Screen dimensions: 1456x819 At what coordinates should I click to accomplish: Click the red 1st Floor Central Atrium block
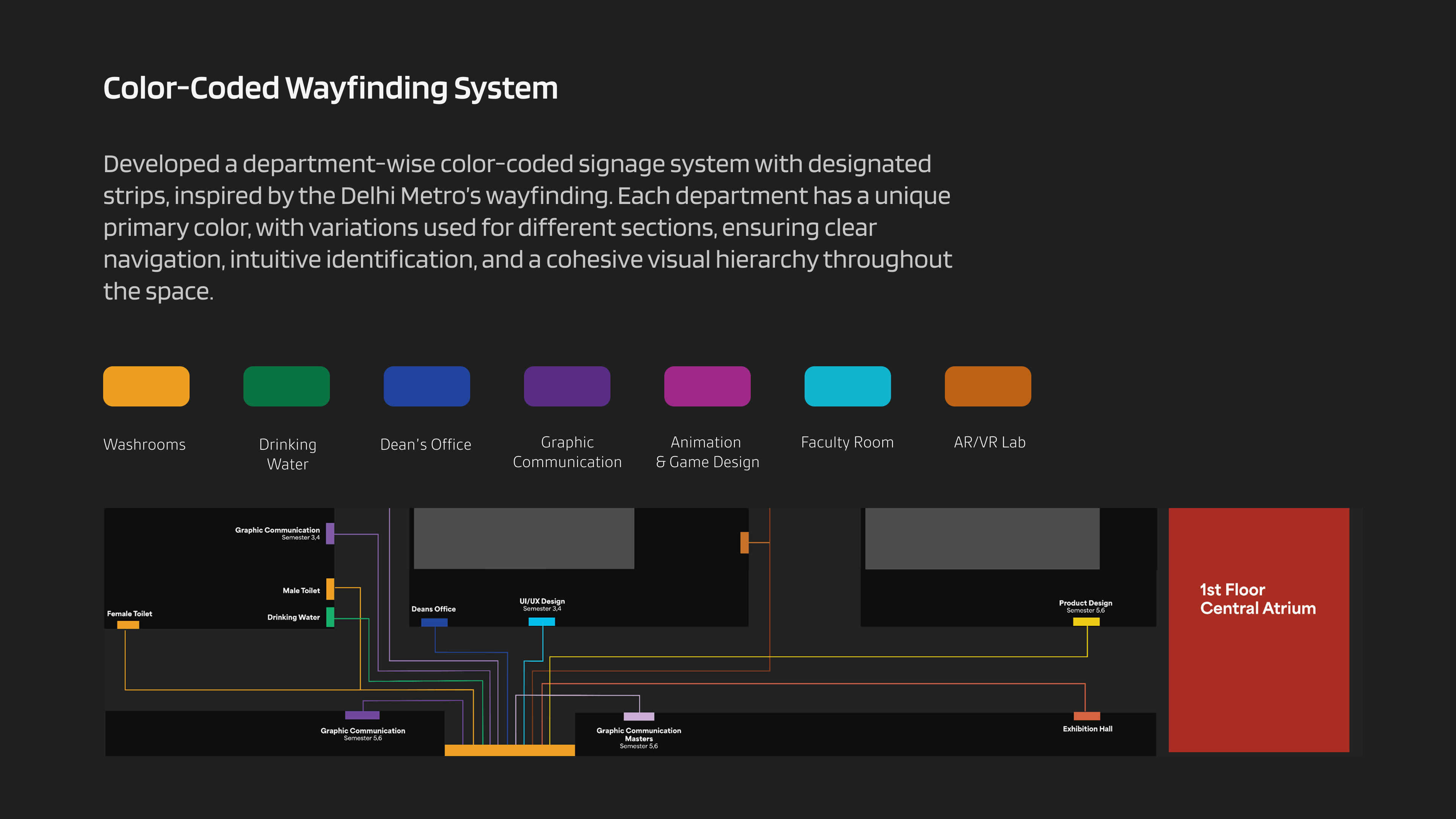[1258, 630]
